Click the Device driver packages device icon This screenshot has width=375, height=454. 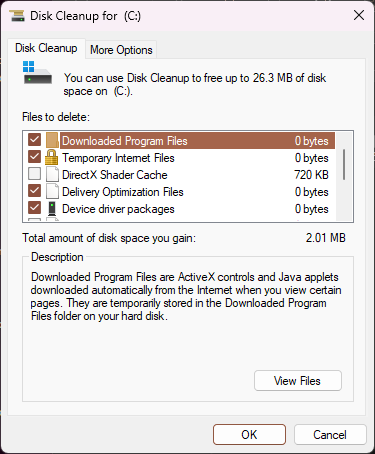52,209
